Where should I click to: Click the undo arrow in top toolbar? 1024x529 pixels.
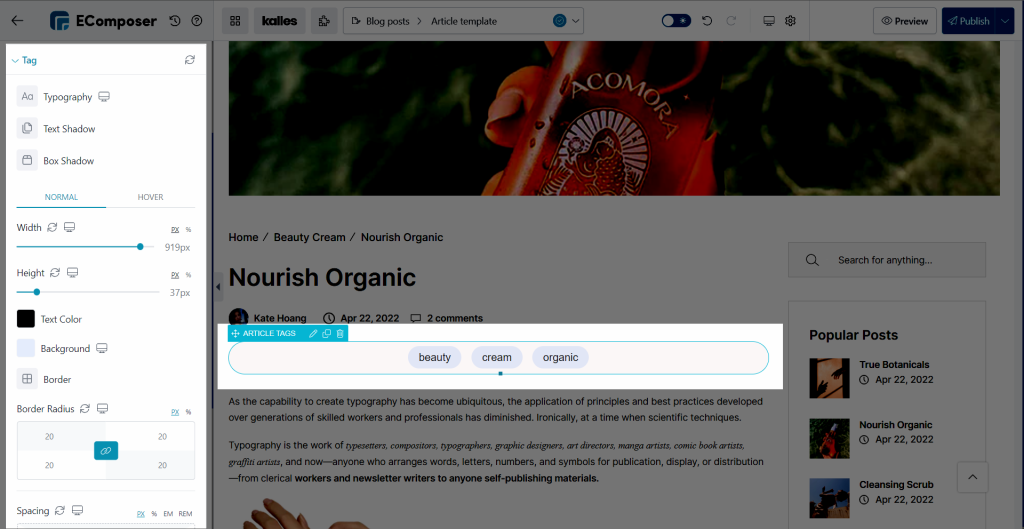[x=708, y=21]
